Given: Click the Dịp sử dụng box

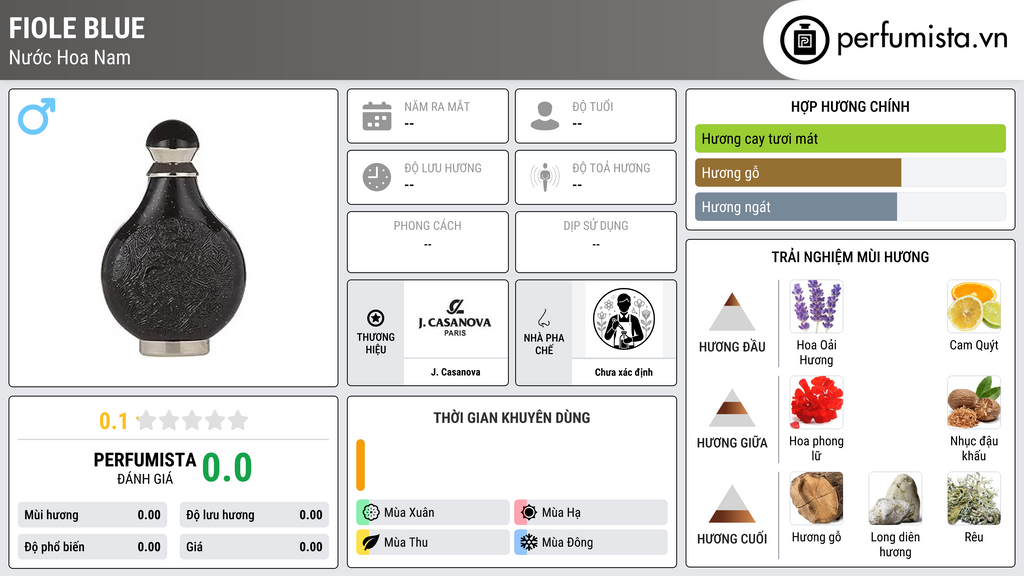Looking at the screenshot, I should click(x=596, y=242).
